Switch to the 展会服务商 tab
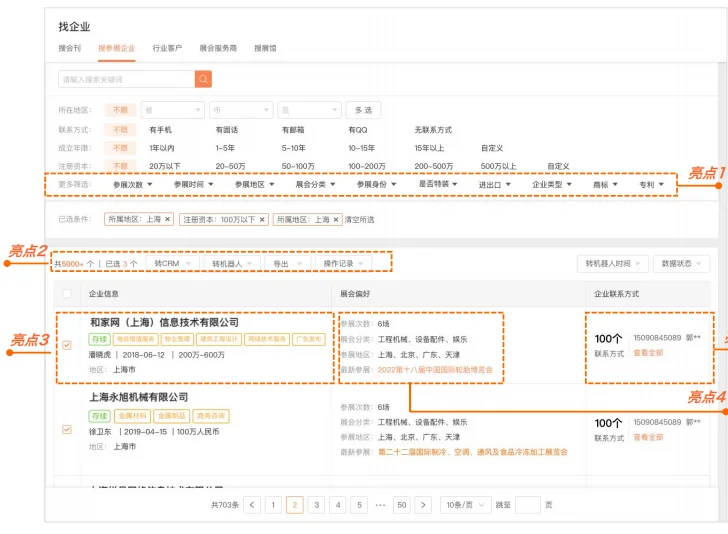Image resolution: width=728 pixels, height=534 pixels. [218, 48]
